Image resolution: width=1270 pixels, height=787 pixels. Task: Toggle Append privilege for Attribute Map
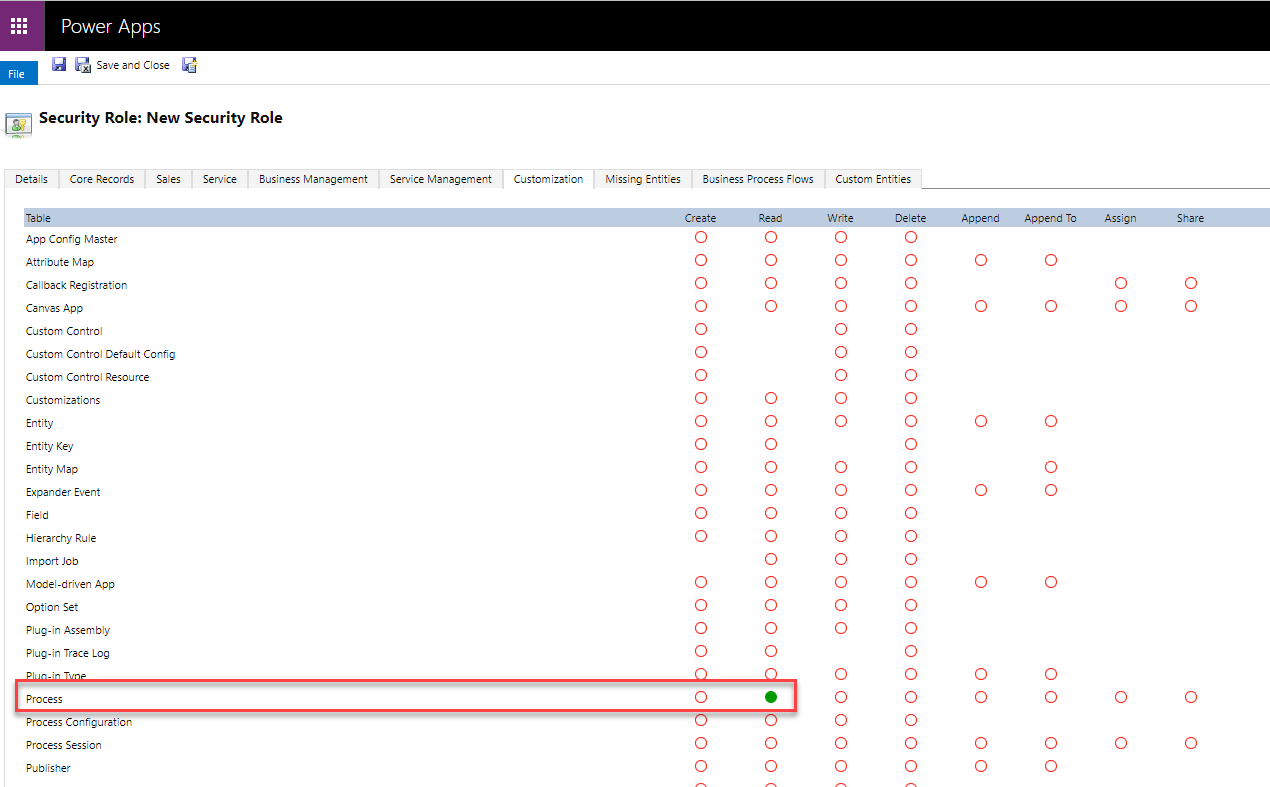point(980,260)
